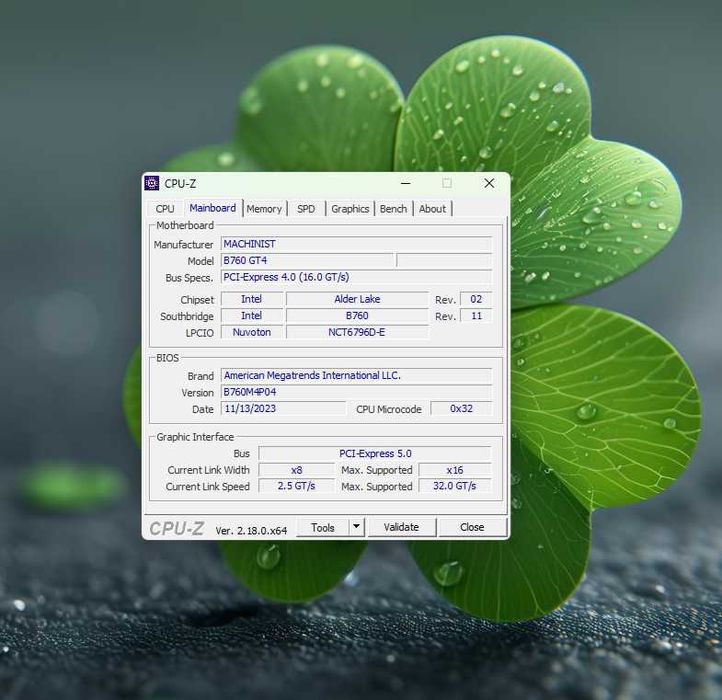Click the Southbridge B760 value

[x=357, y=315]
